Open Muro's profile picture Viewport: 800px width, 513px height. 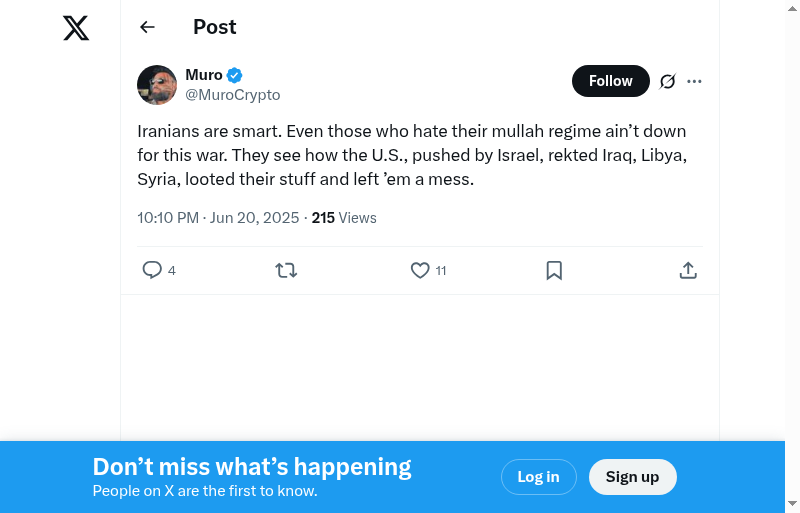pyautogui.click(x=157, y=85)
